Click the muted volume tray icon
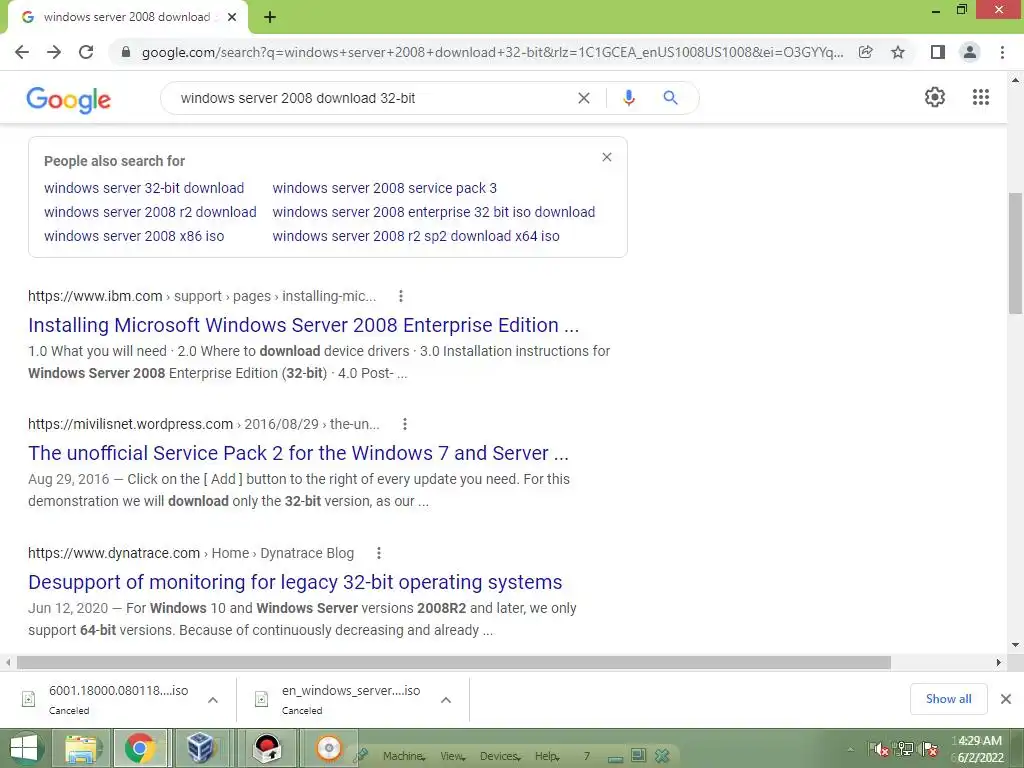The image size is (1024, 768). click(879, 750)
